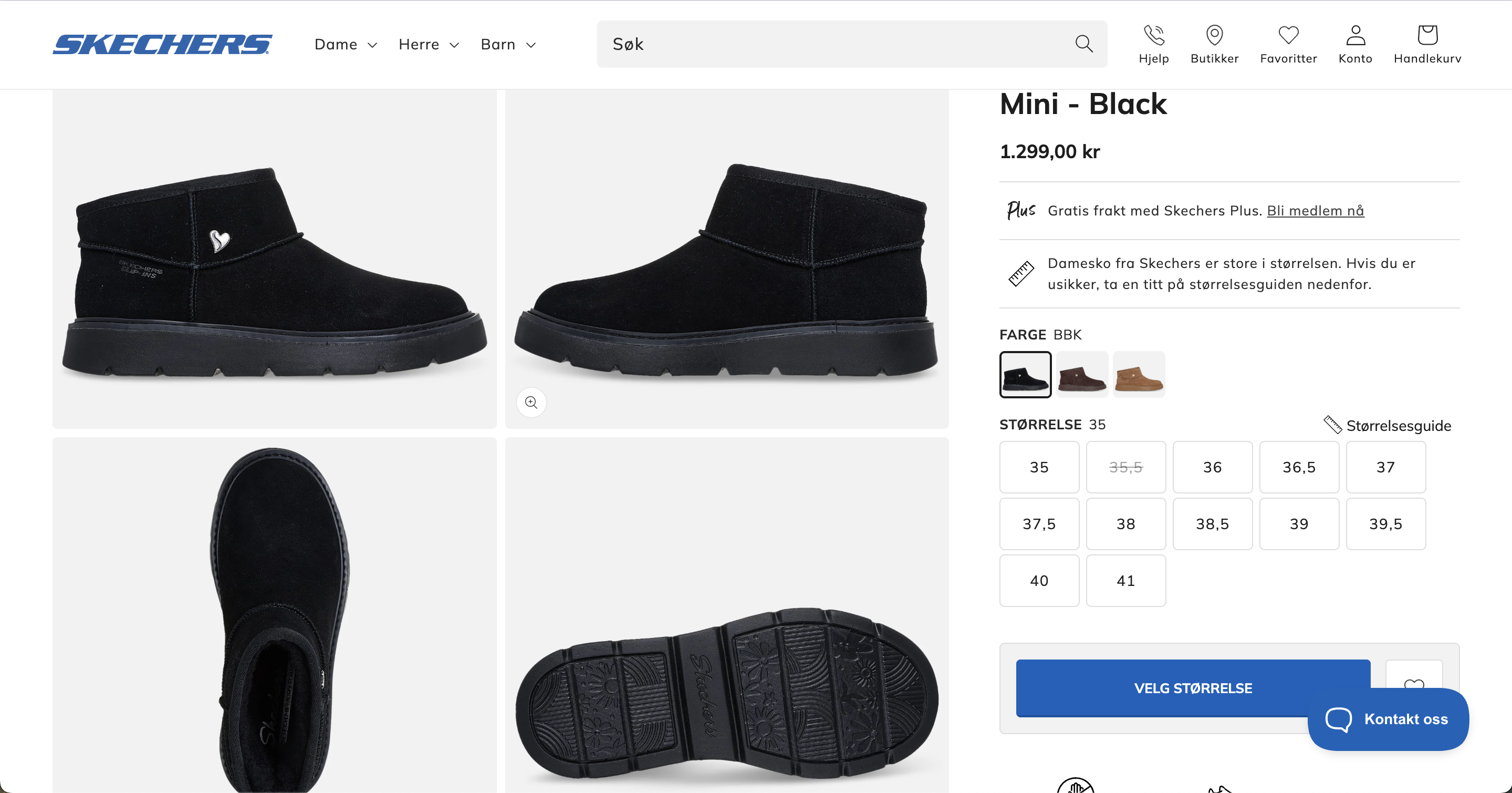Open Hjelp phone icon
The image size is (1512, 793).
(x=1153, y=36)
